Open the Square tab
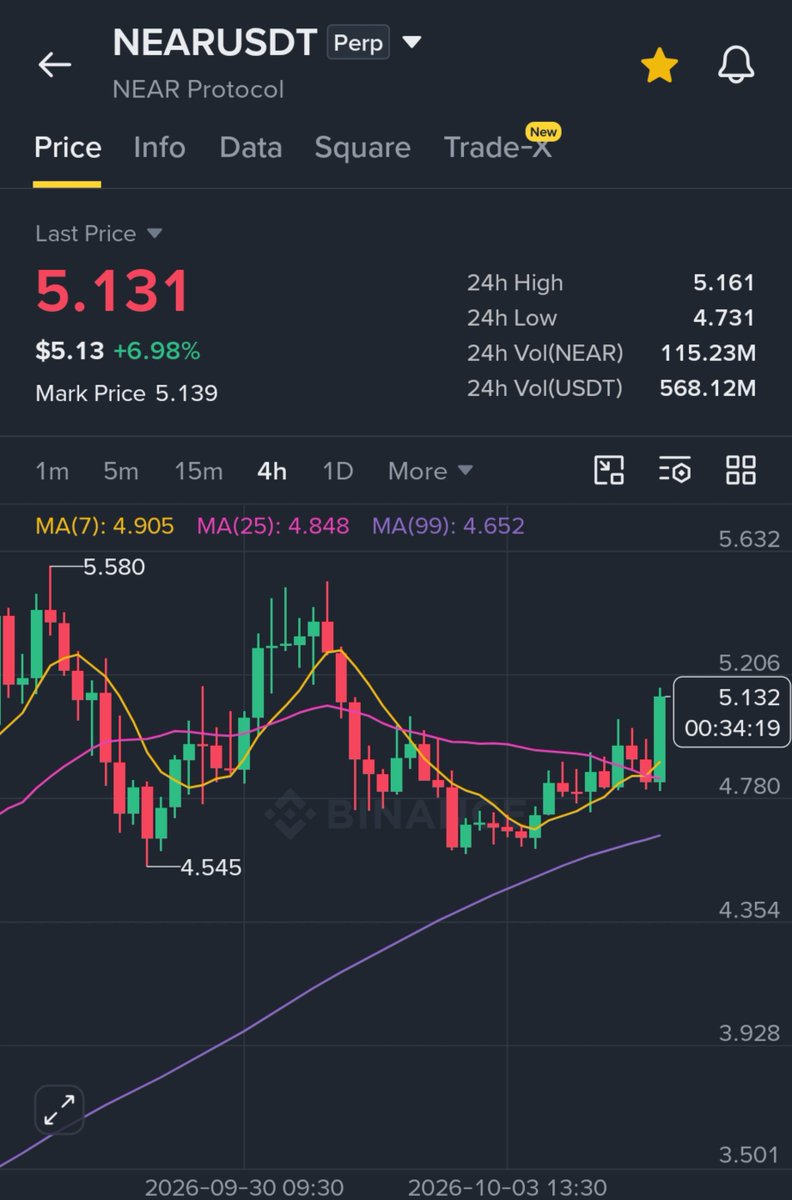792x1200 pixels. (x=362, y=148)
